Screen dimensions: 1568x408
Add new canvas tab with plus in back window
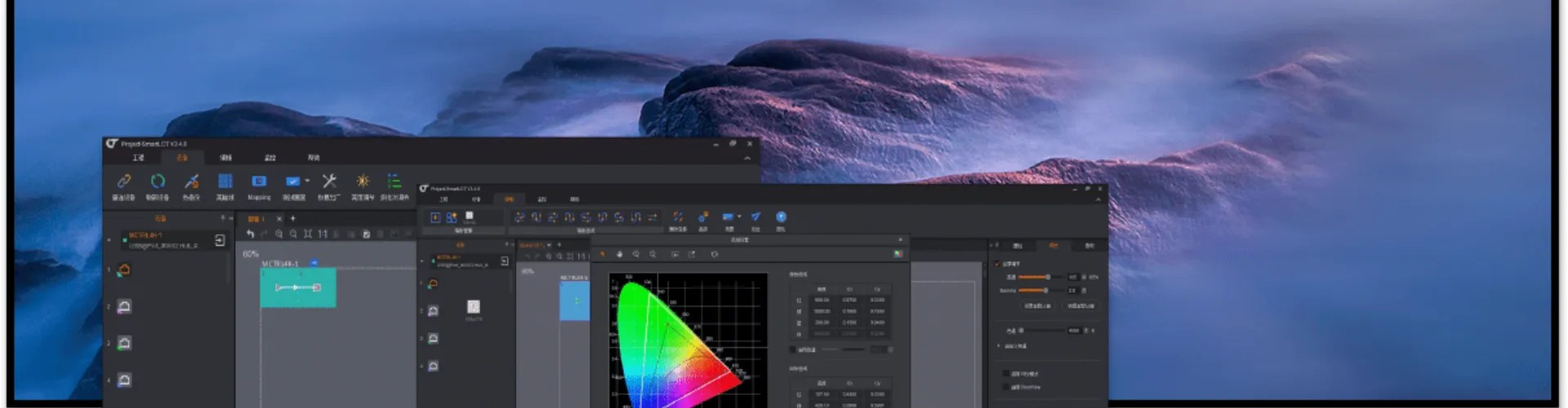point(293,219)
